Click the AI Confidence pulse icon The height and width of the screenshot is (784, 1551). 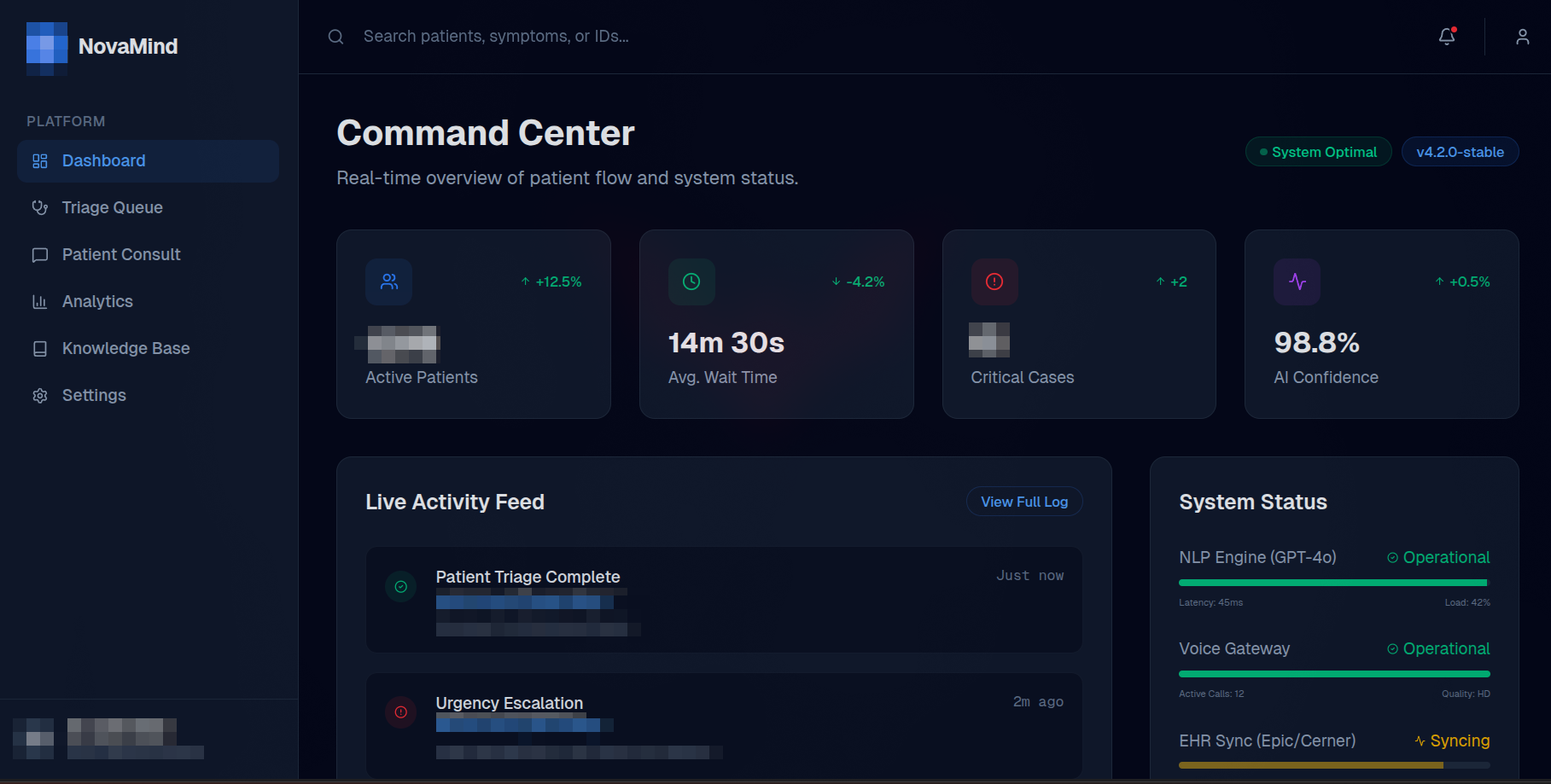tap(1297, 282)
